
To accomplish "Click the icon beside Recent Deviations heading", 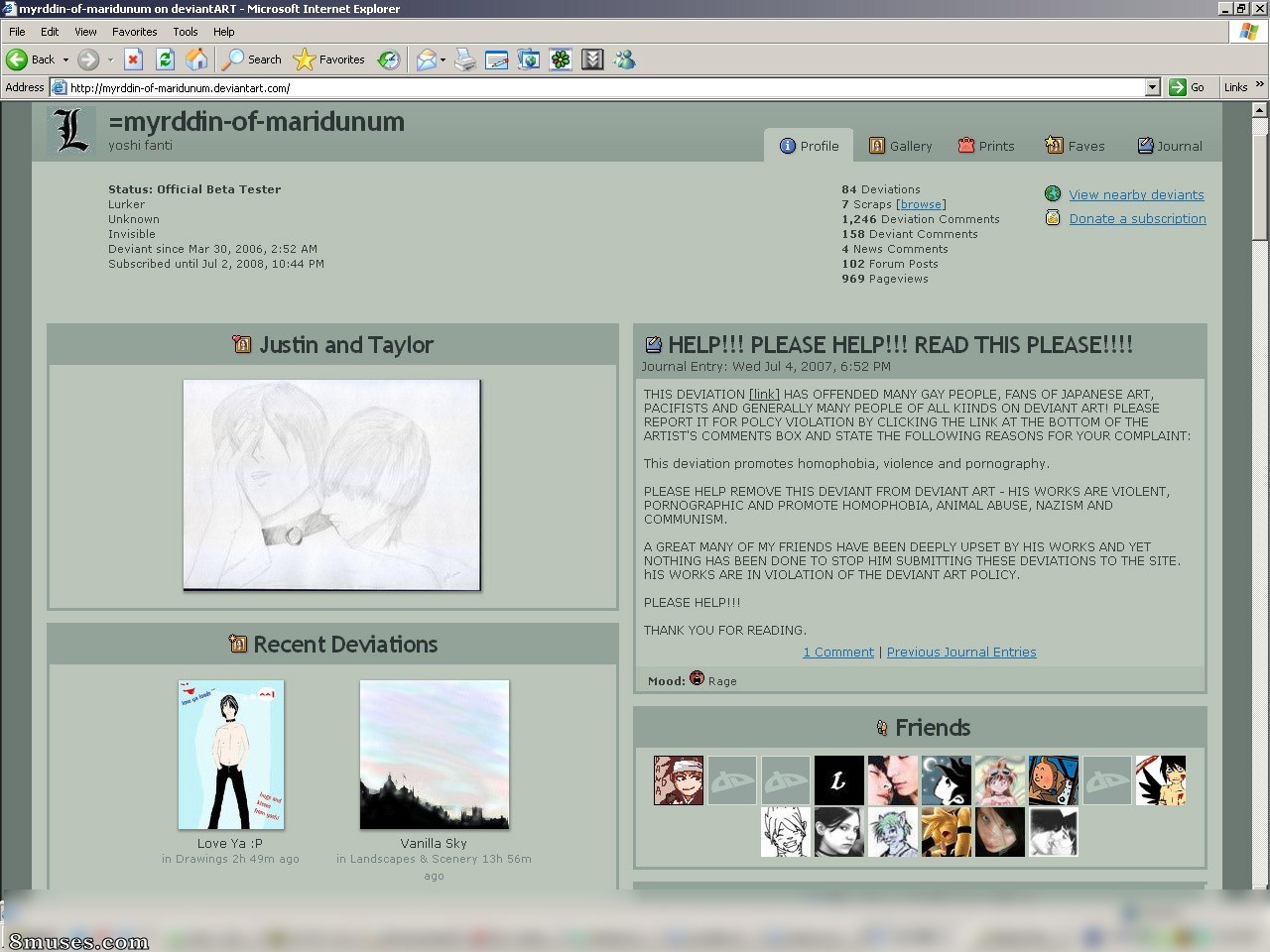I will click(237, 644).
